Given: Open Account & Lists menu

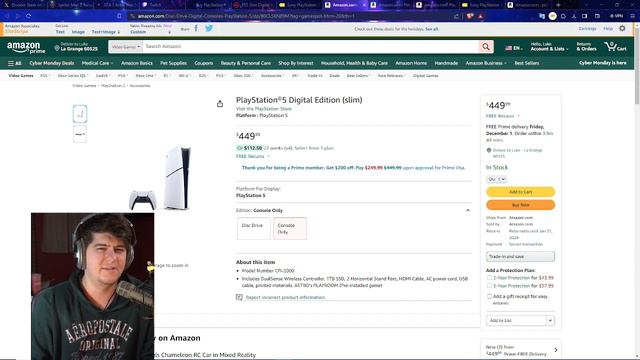Looking at the screenshot, I should 549,47.
